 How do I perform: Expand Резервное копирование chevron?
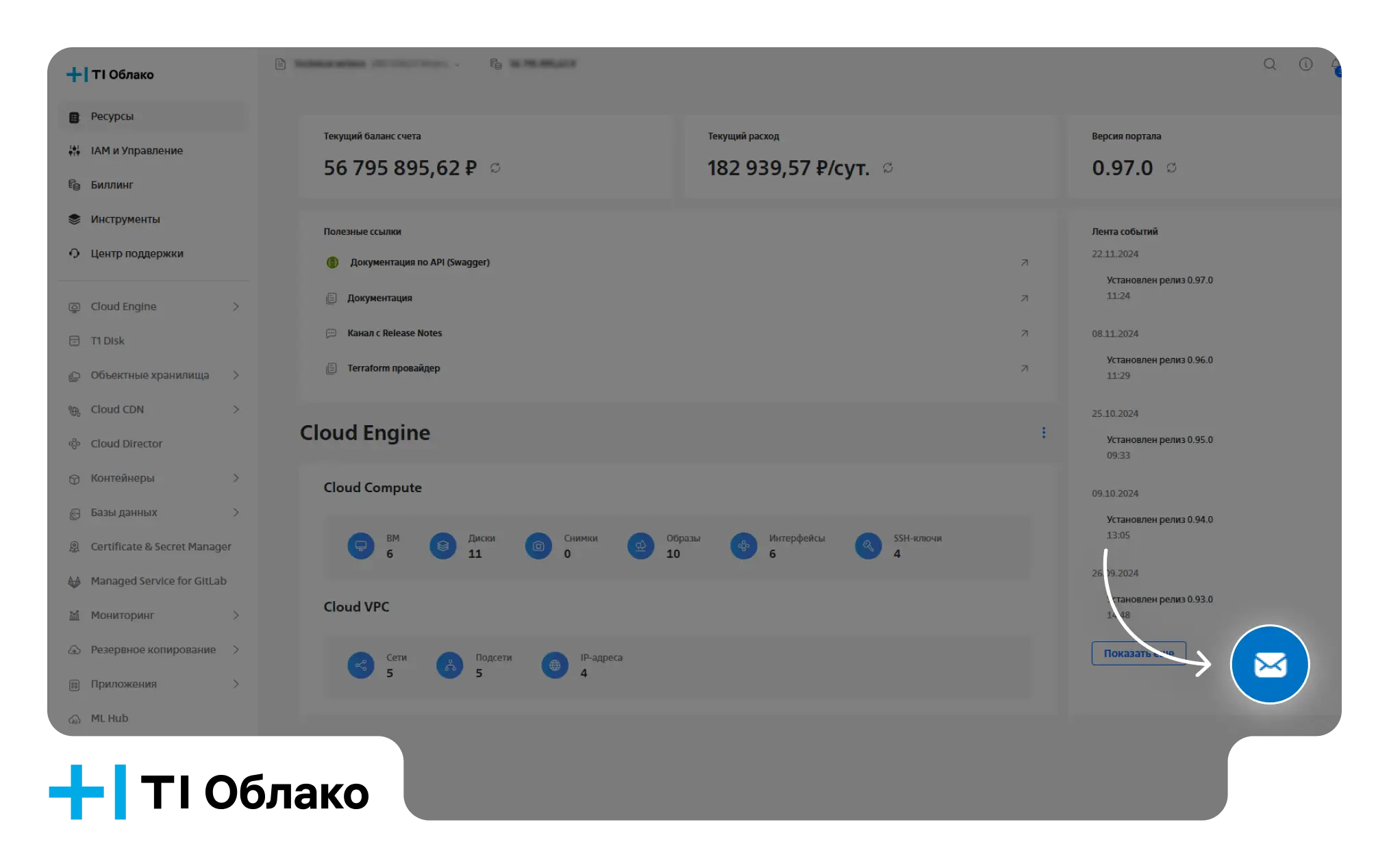coord(236,650)
